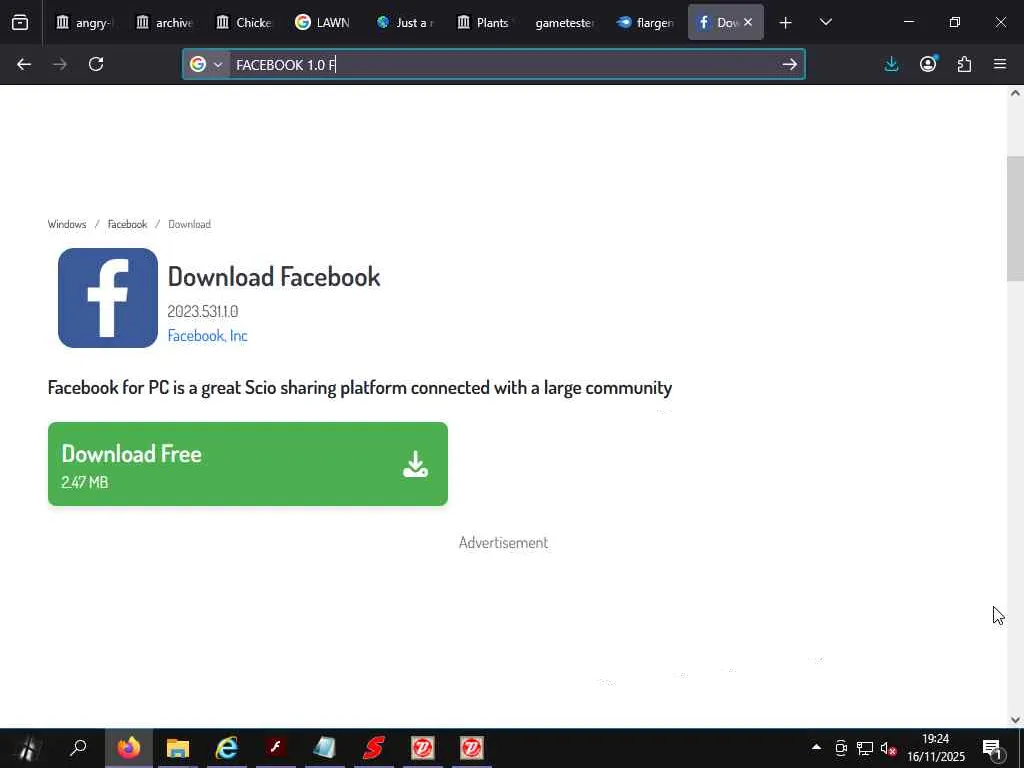This screenshot has width=1024, height=768.
Task: Click the large Facebook app logo
Action: click(108, 298)
